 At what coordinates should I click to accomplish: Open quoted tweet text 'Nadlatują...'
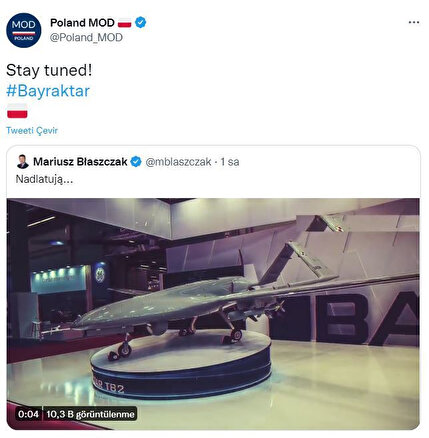tap(44, 179)
